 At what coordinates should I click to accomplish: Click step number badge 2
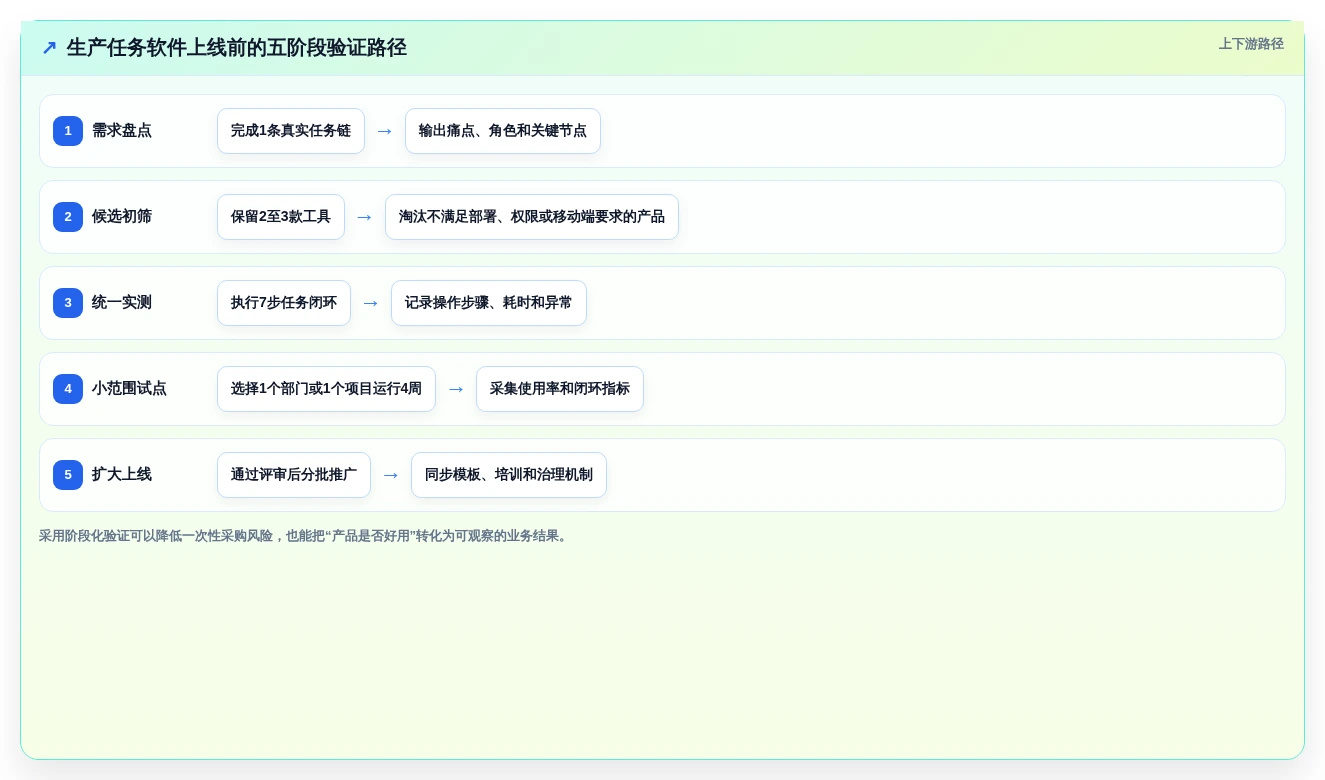pos(68,217)
